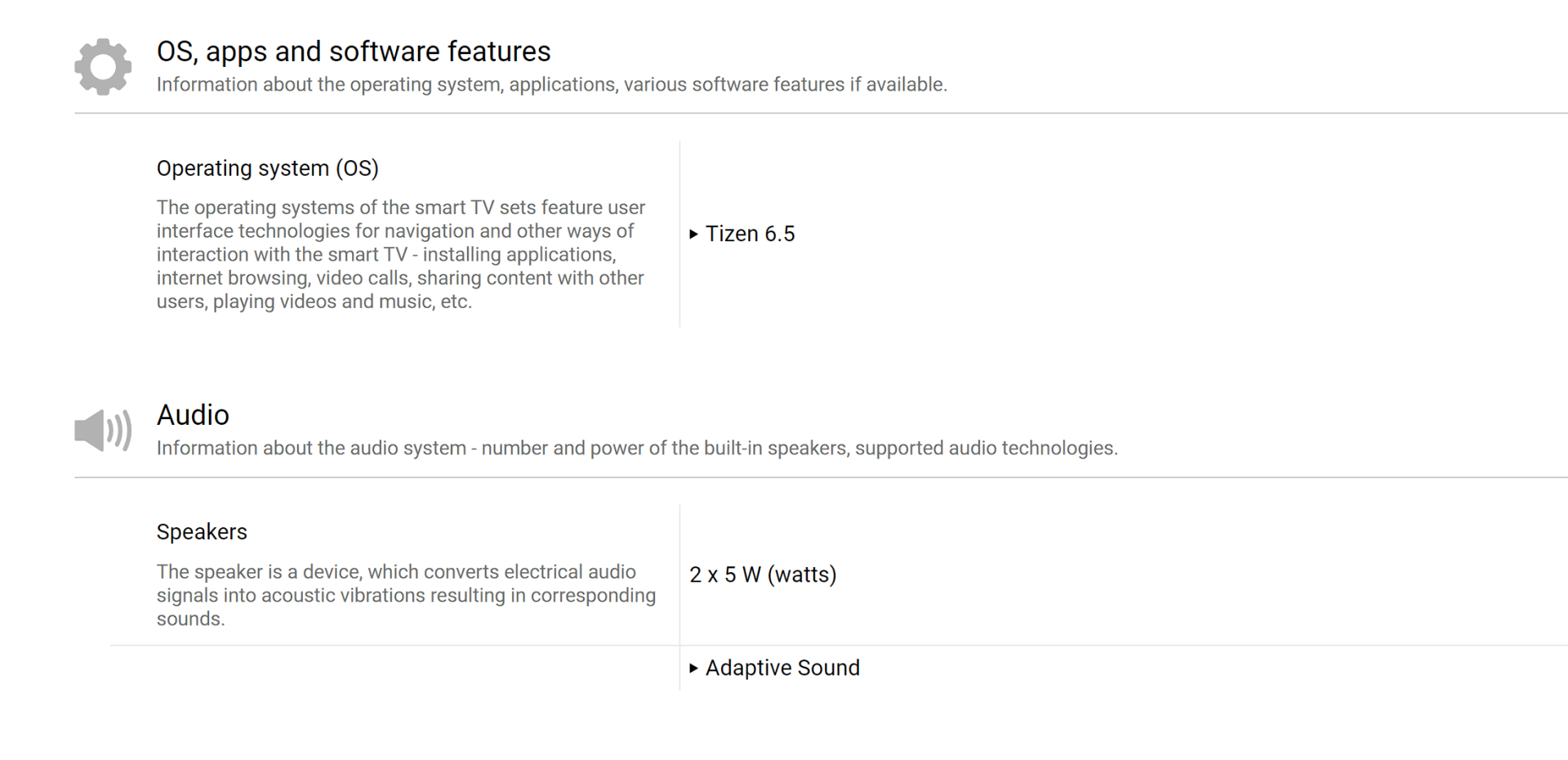1568x760 pixels.
Task: Click the speaker description paragraph
Action: pyautogui.click(x=406, y=596)
